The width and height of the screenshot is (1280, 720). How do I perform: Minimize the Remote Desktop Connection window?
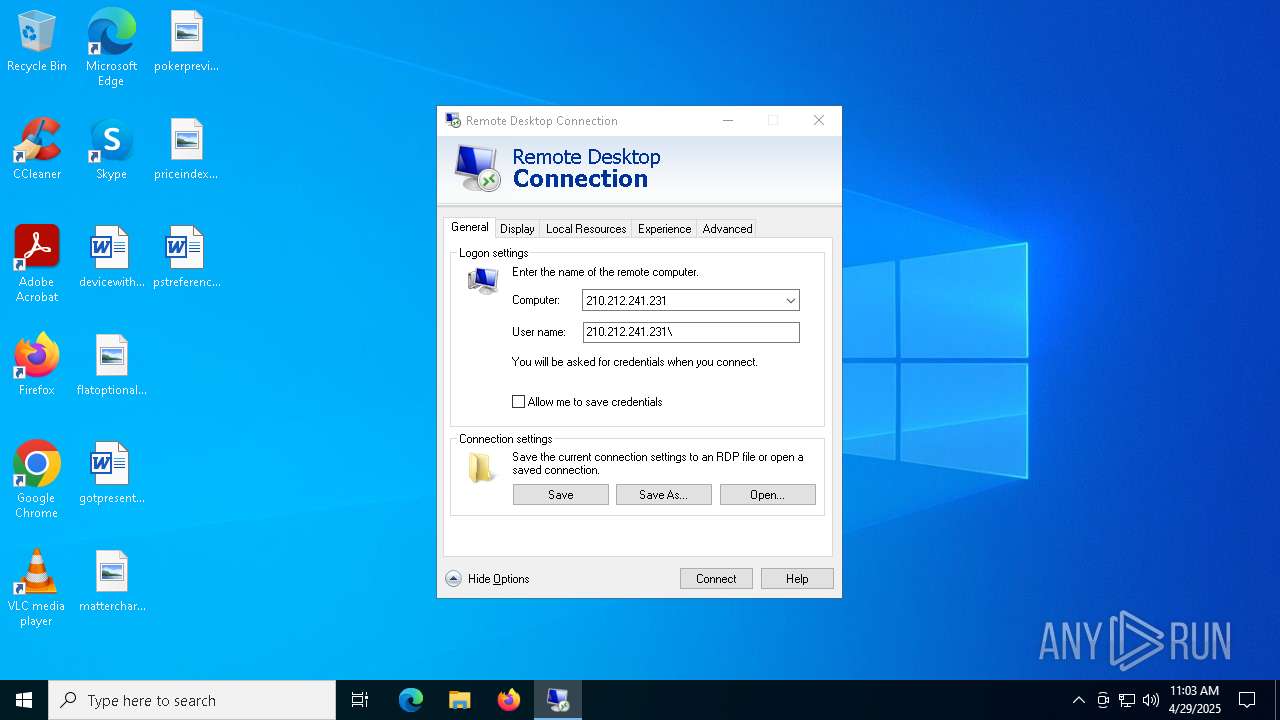[728, 120]
